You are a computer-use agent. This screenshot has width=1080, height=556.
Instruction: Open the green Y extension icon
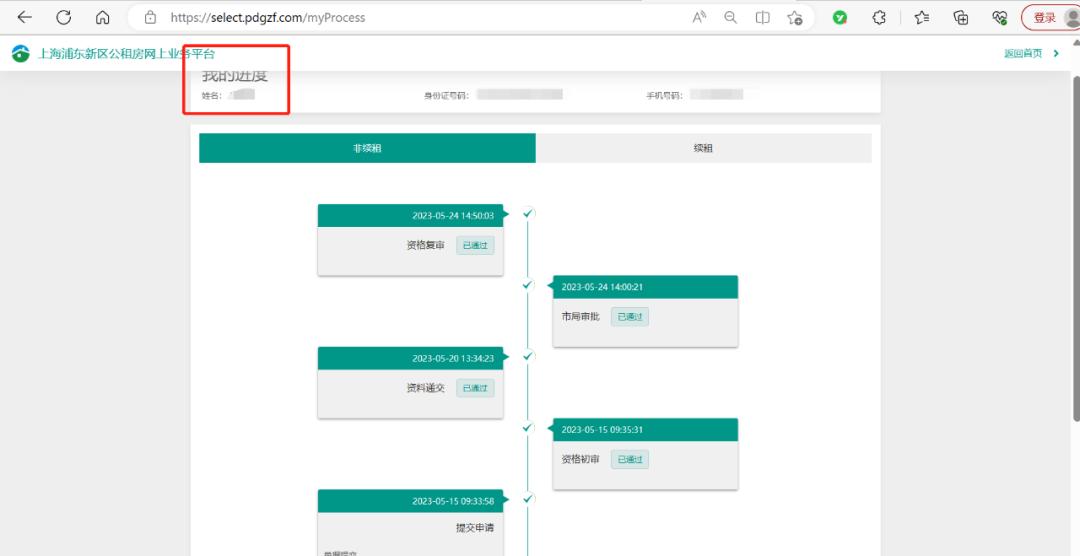839,18
